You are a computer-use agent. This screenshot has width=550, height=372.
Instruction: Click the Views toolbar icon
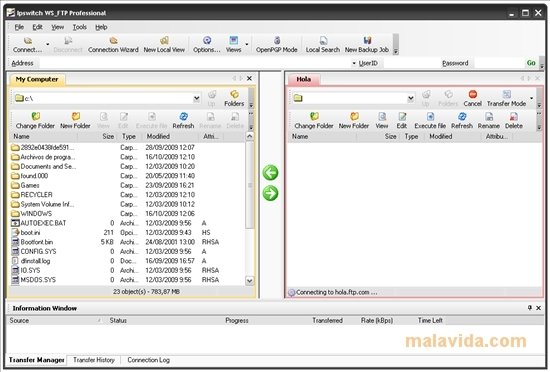tap(234, 45)
